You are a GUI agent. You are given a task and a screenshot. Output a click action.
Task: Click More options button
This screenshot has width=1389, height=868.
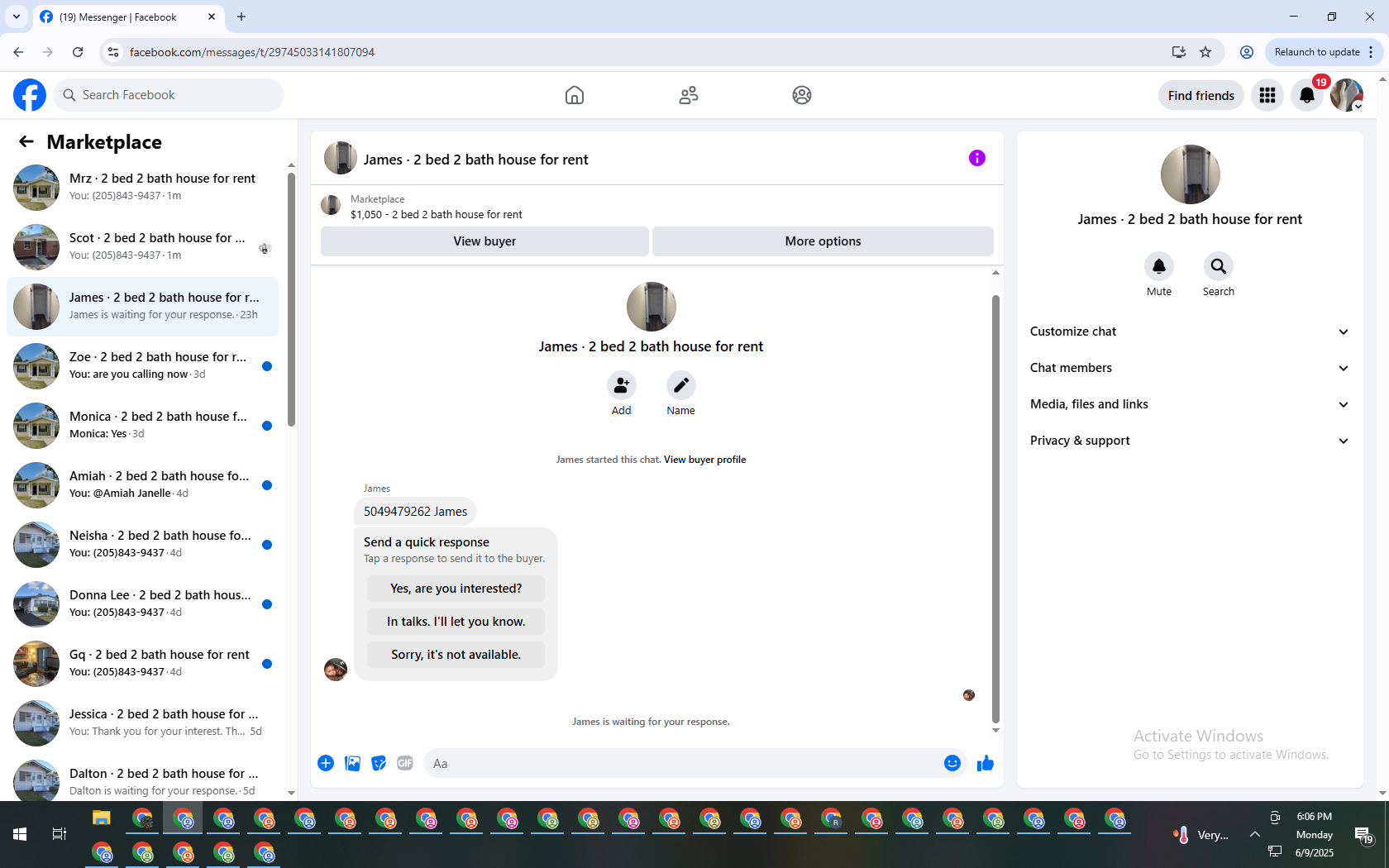click(823, 241)
